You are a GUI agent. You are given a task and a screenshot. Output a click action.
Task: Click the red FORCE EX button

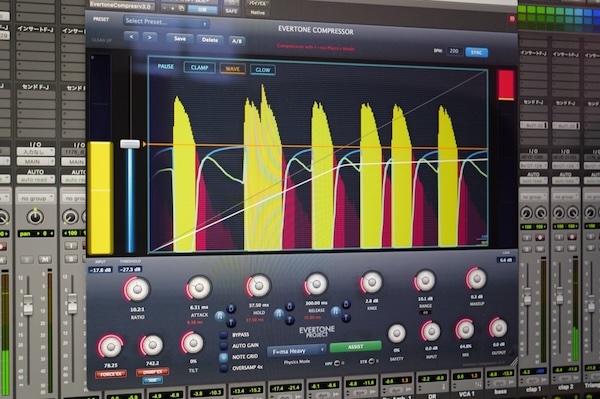point(111,374)
